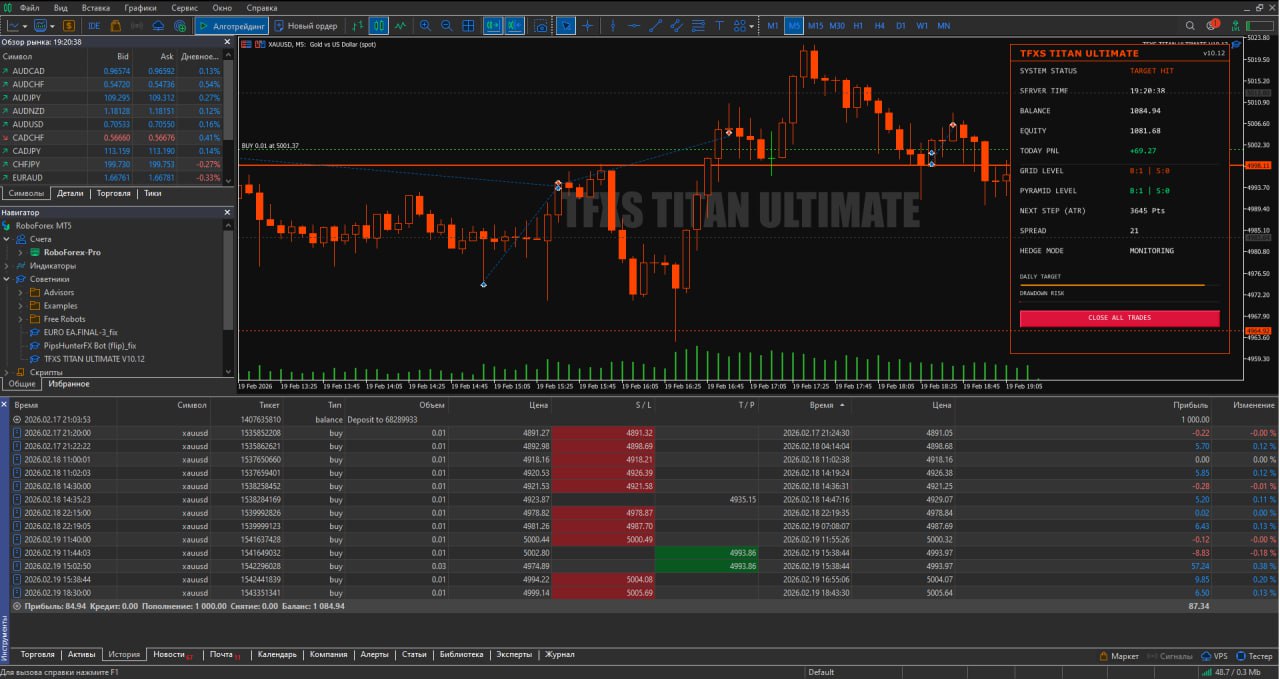Toggle the Algo Trading button
Viewport: 1280px width, 679px height.
click(x=231, y=26)
